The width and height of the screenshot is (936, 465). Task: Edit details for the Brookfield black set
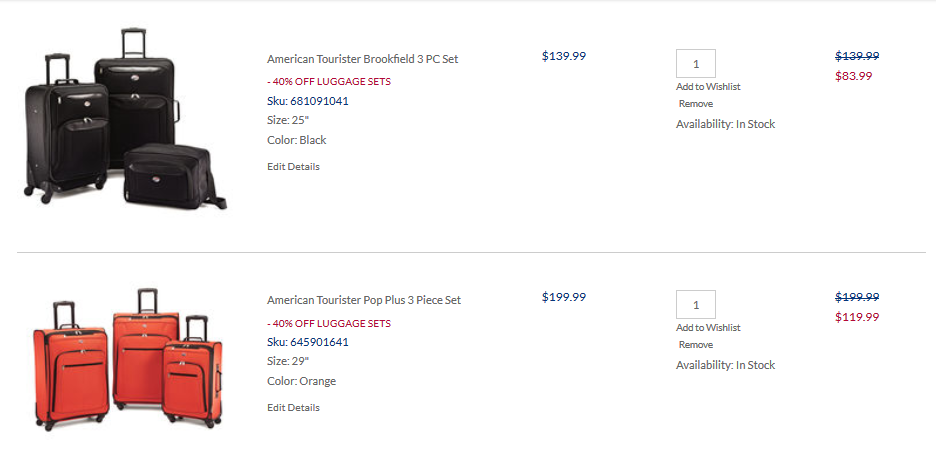(x=293, y=167)
